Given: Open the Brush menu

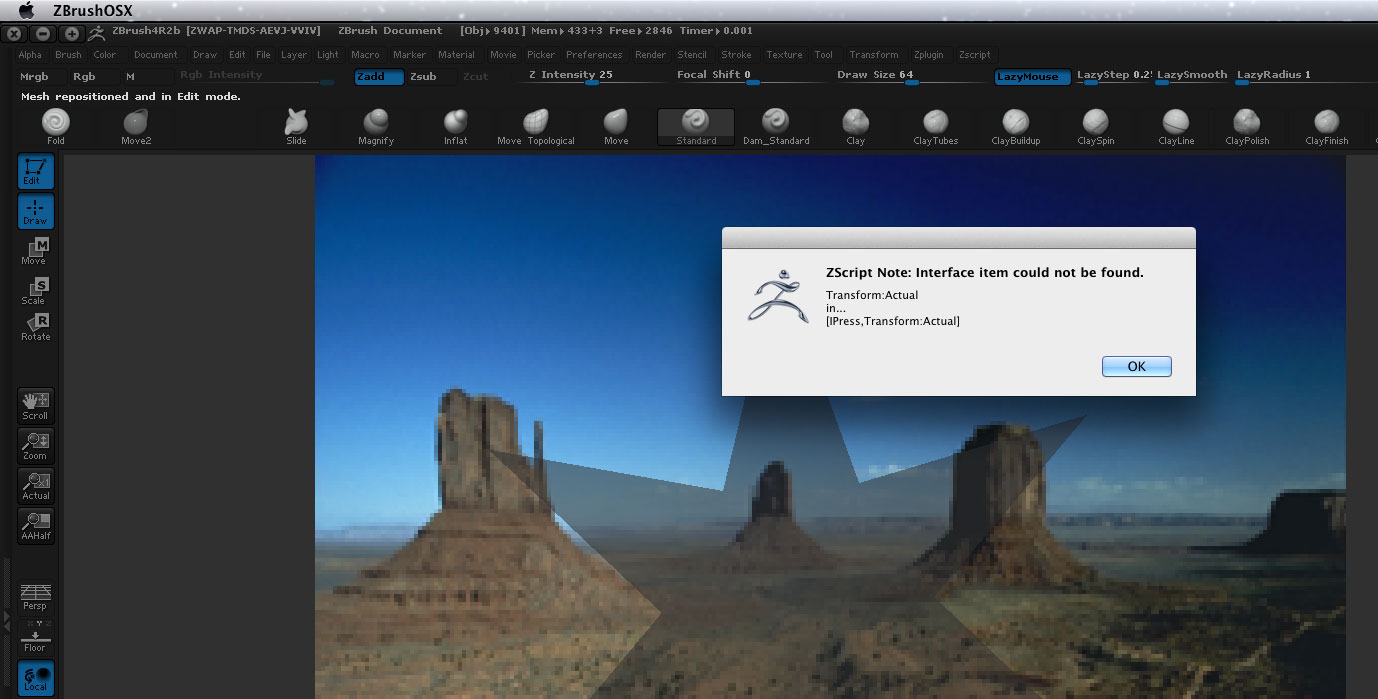Looking at the screenshot, I should point(68,55).
